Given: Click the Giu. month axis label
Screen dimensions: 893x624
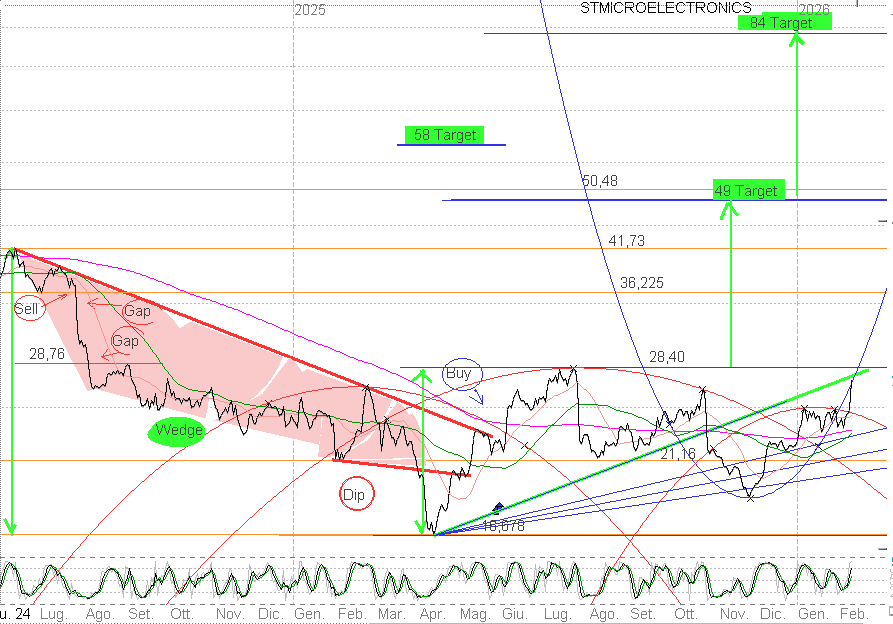Looking at the screenshot, I should (515, 612).
